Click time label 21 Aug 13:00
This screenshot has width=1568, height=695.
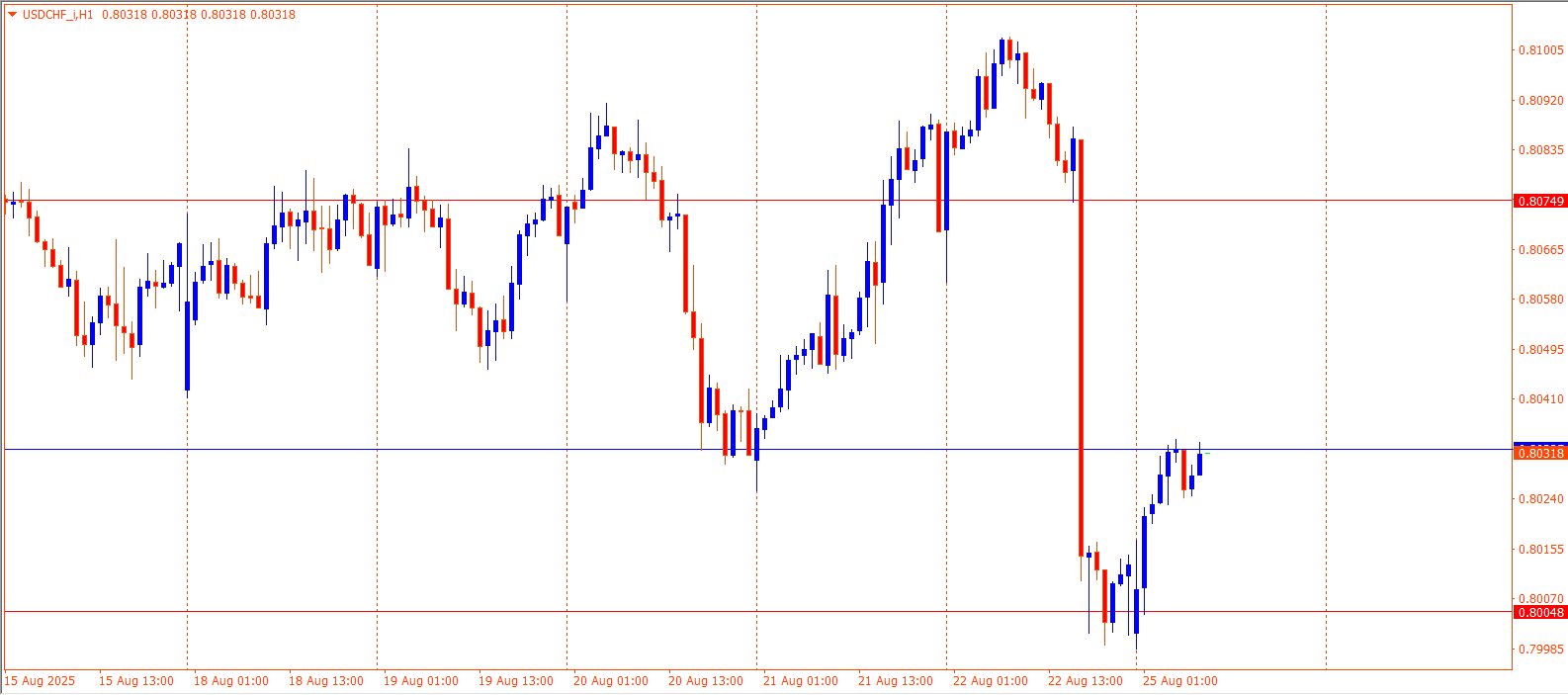[896, 681]
